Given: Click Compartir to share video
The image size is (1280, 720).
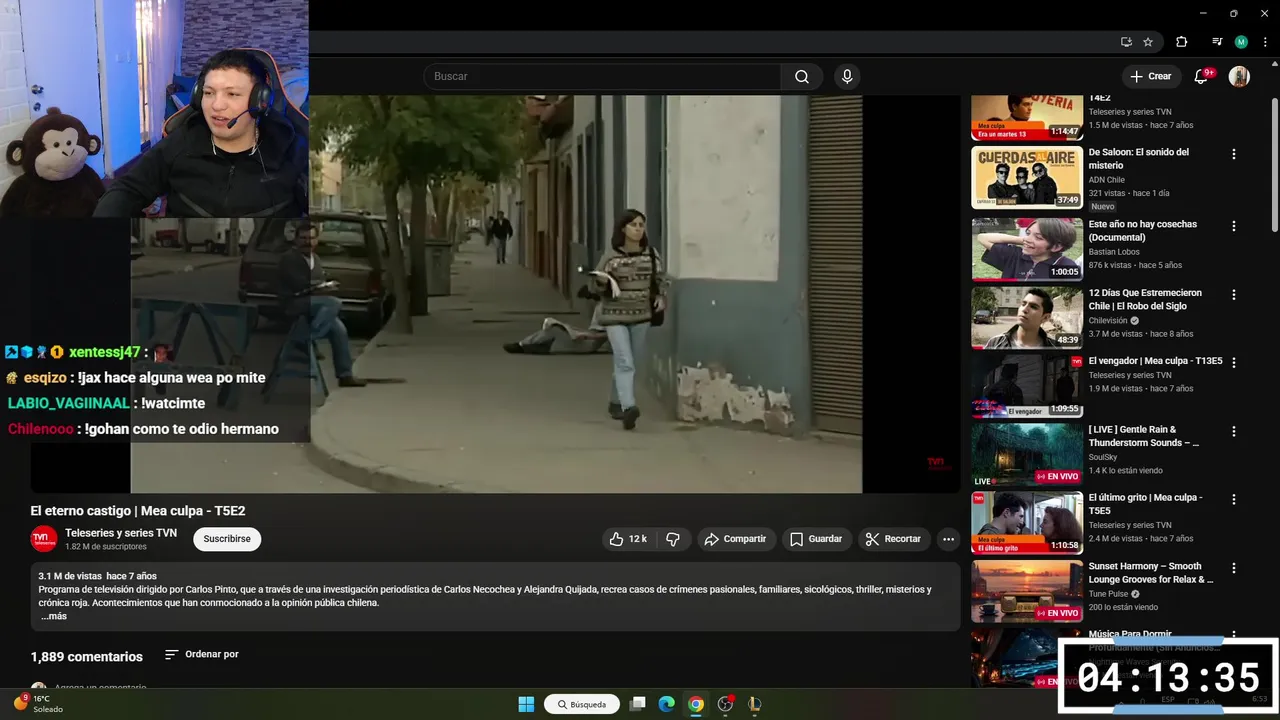Looking at the screenshot, I should coord(735,539).
